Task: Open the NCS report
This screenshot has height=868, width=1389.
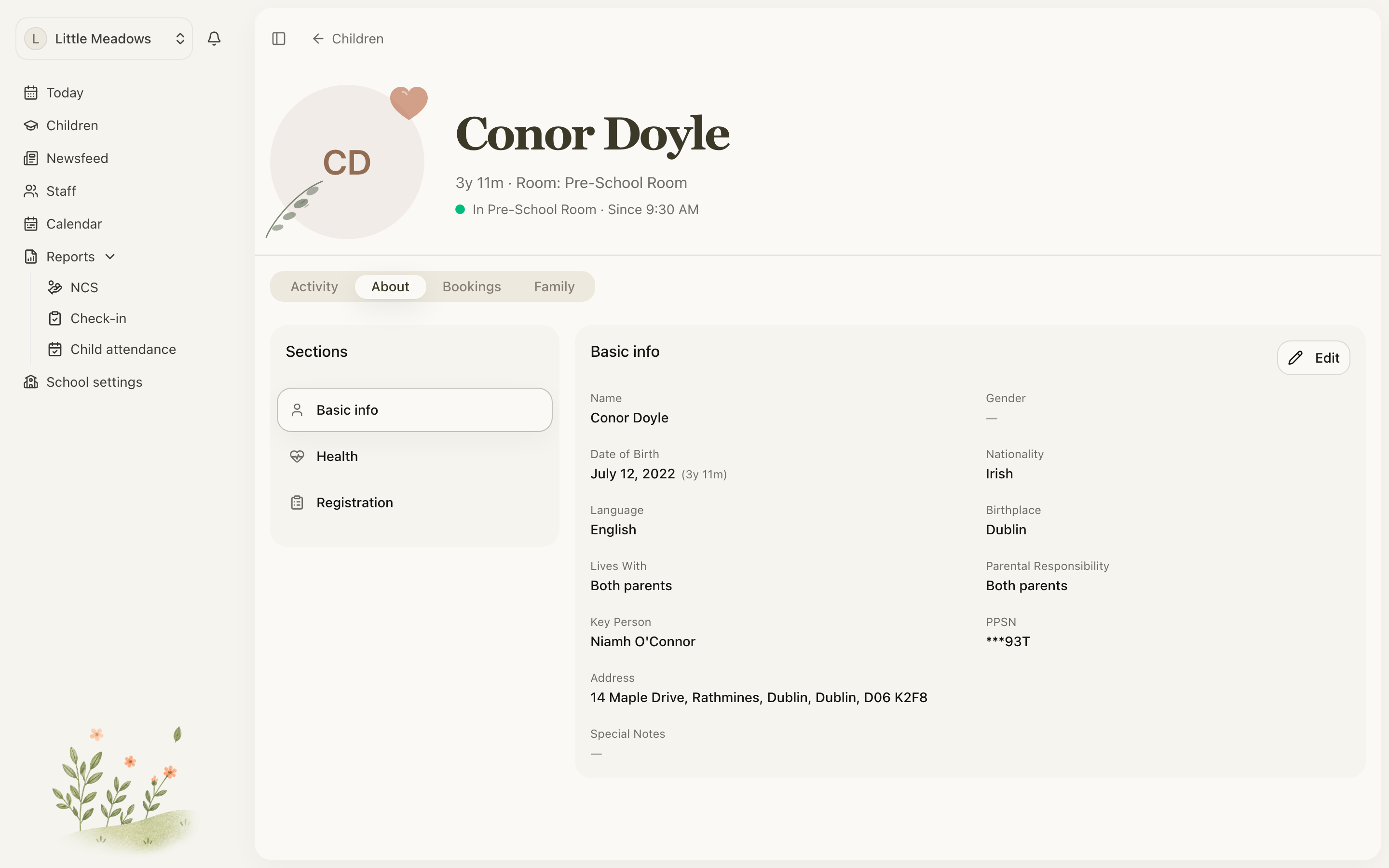Action: 84,287
